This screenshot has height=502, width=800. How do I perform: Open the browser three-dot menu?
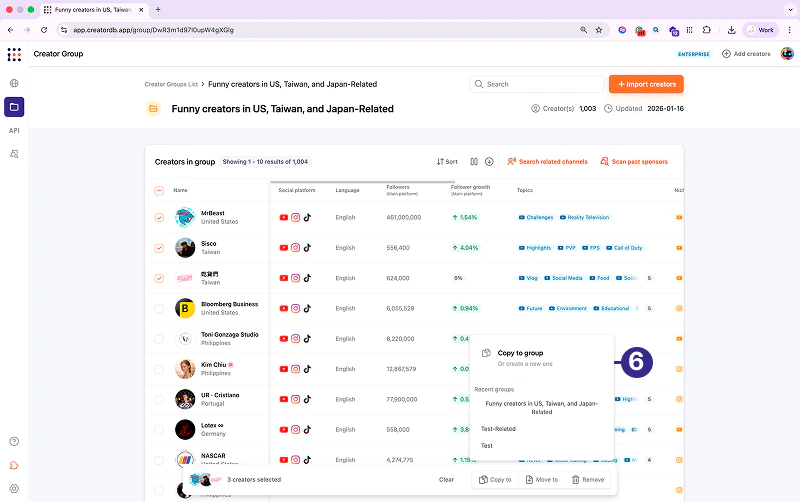[790, 30]
